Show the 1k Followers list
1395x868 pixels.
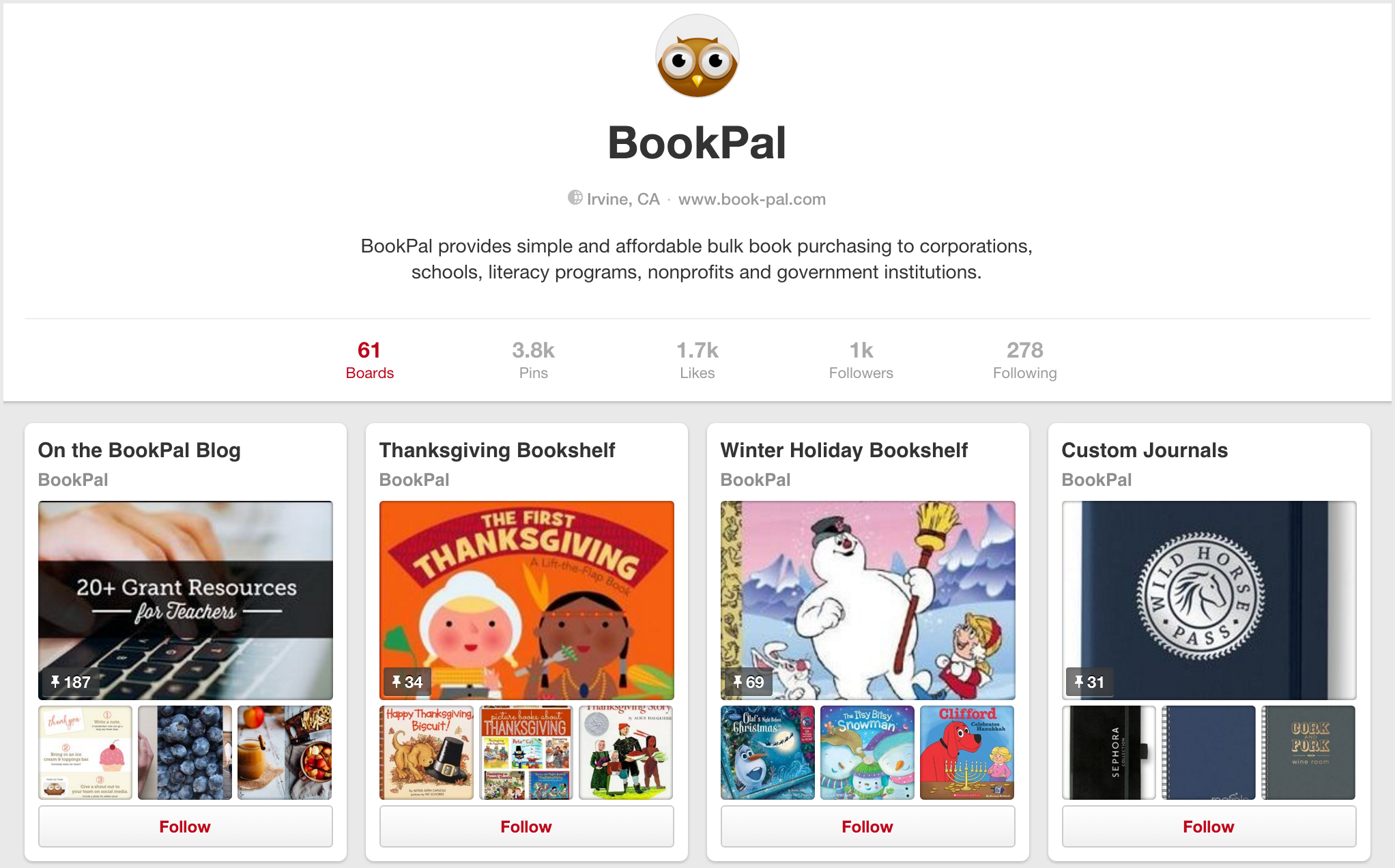pos(861,360)
